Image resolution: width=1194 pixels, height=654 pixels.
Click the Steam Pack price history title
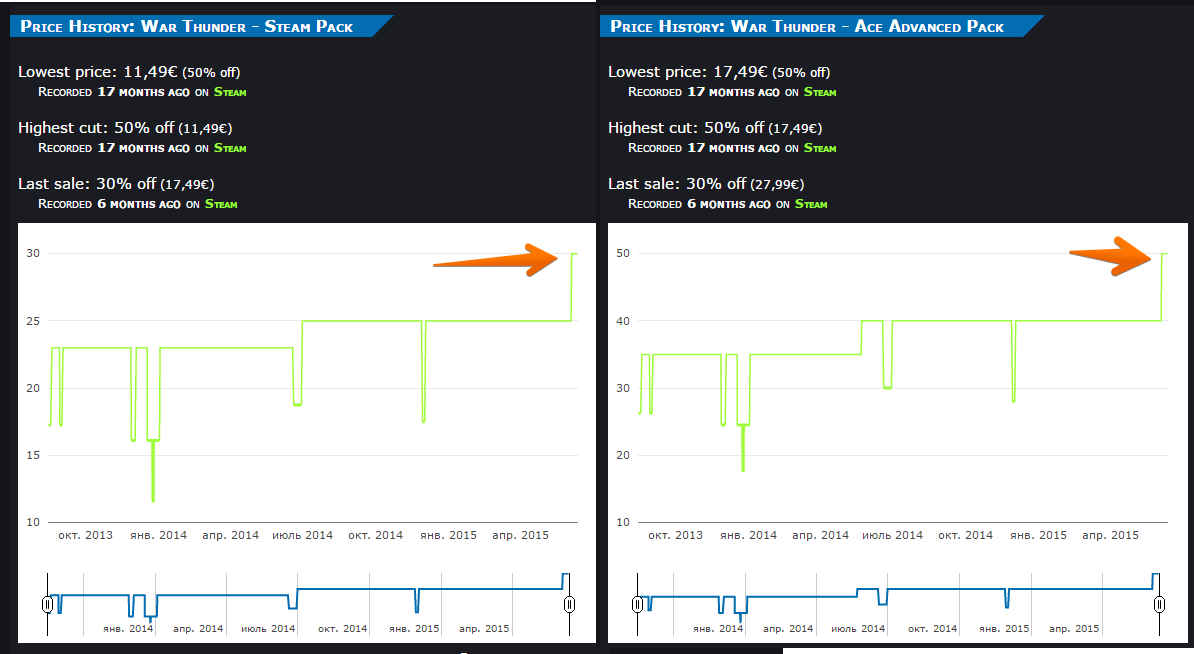tap(187, 27)
